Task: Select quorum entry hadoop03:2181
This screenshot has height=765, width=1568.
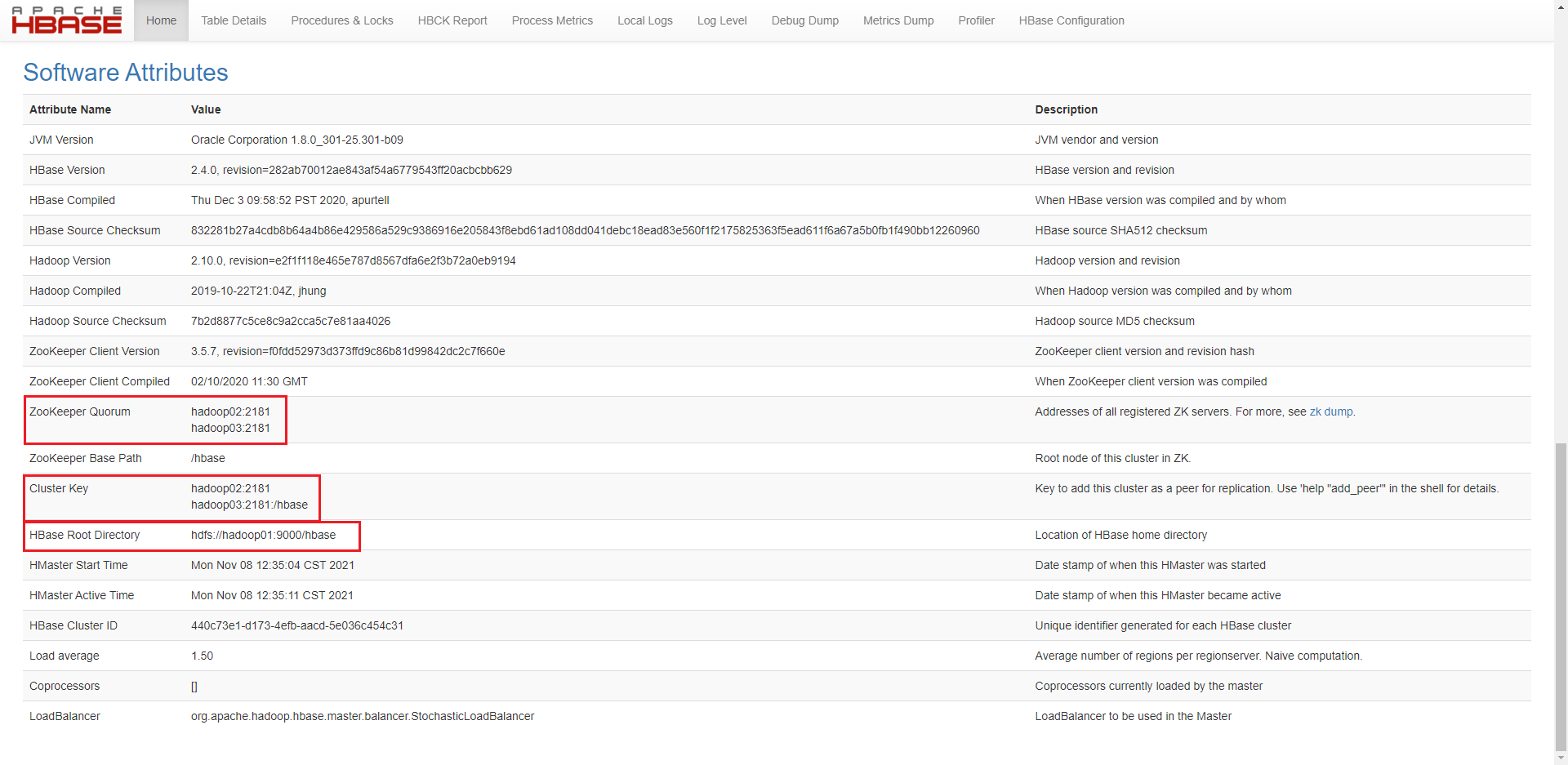Action: [230, 428]
